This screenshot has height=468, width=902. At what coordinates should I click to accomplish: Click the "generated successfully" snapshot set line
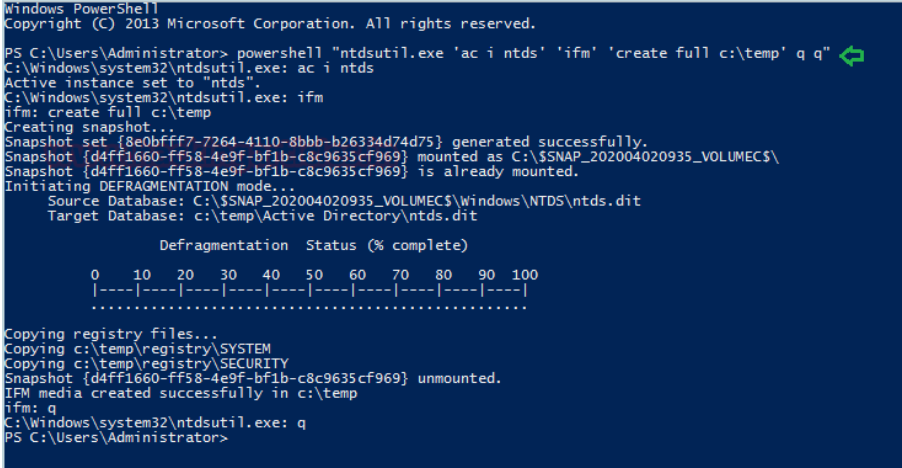pos(326,142)
